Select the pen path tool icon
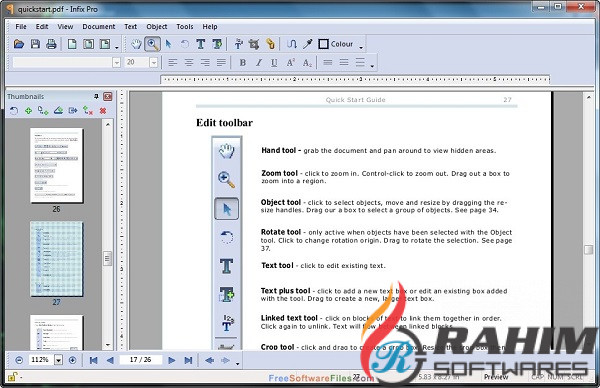 pos(292,44)
